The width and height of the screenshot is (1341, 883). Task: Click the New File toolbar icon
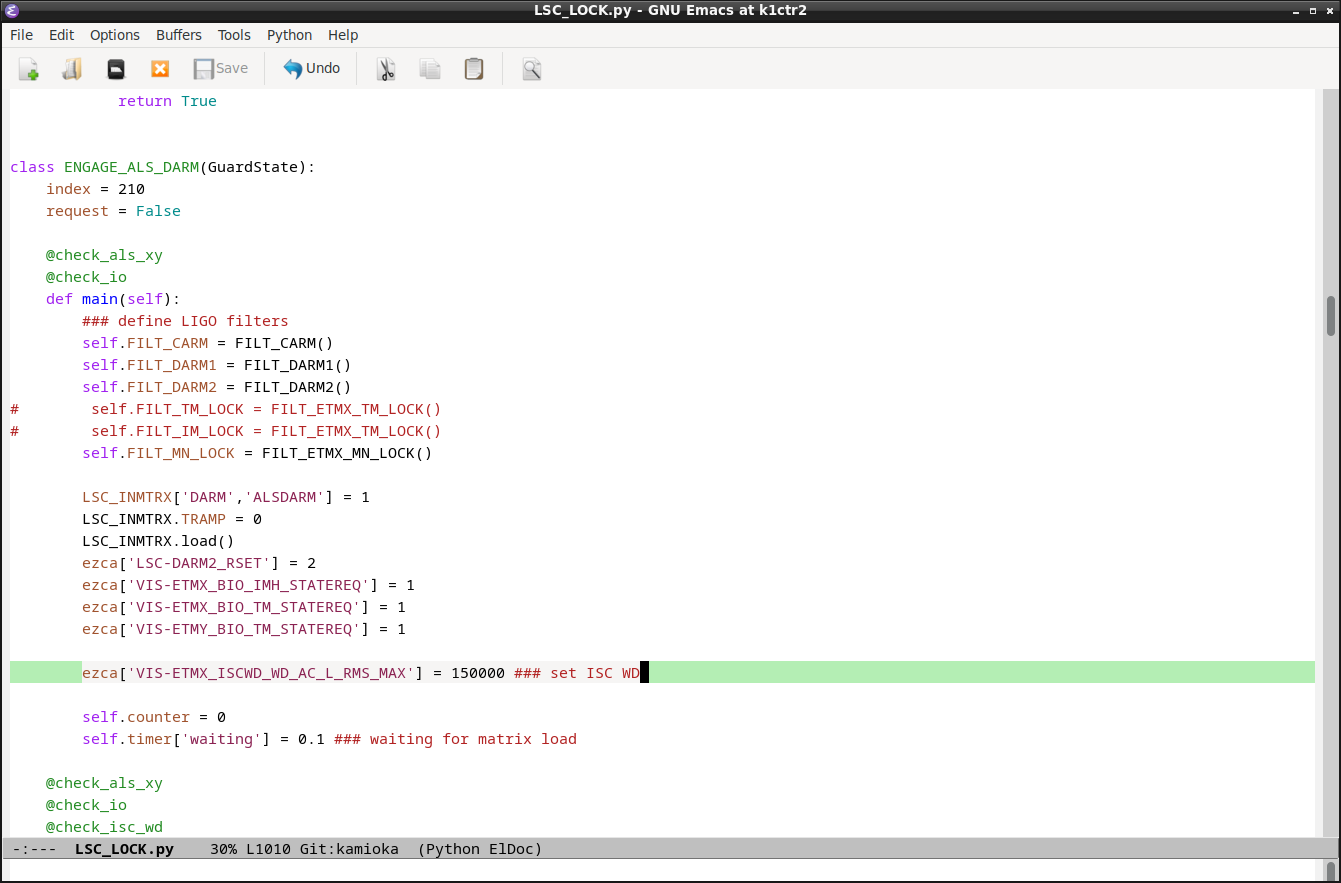coord(28,69)
